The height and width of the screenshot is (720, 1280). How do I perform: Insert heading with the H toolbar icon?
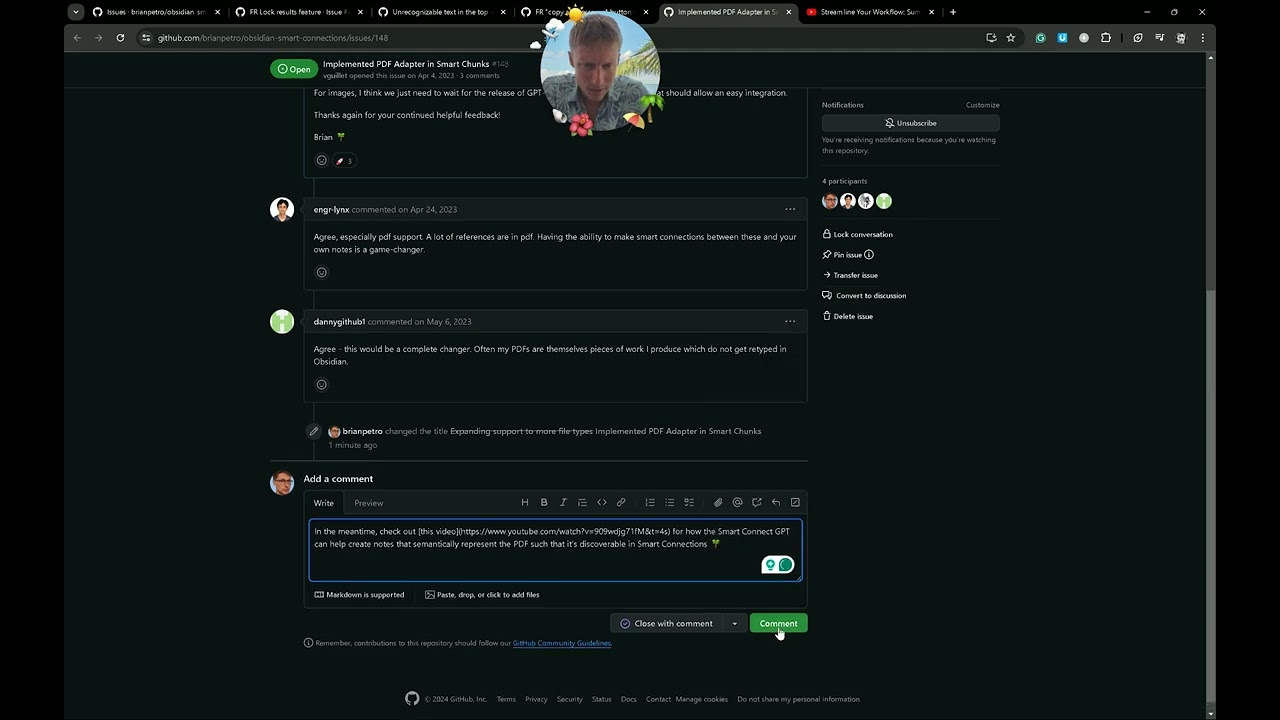525,502
